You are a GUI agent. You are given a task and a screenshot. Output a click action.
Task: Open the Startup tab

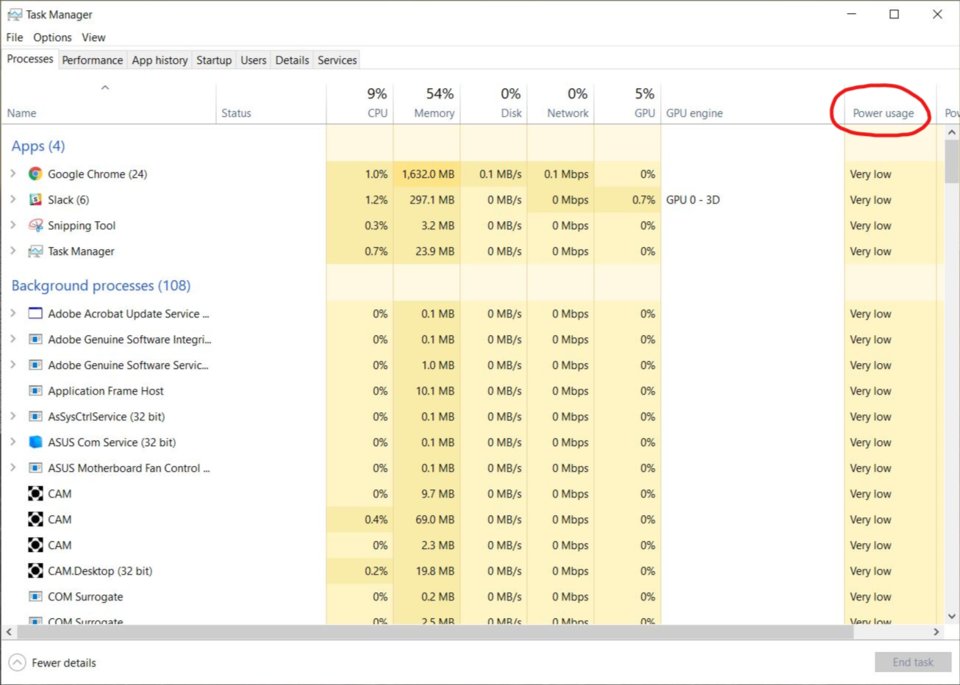pos(213,60)
